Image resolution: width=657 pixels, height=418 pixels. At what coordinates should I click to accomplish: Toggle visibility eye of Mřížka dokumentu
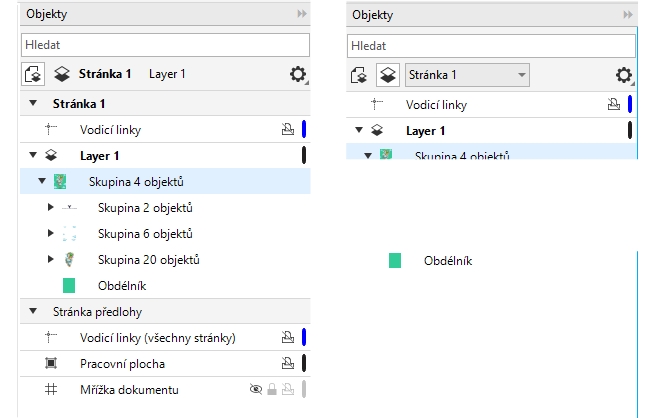point(256,390)
